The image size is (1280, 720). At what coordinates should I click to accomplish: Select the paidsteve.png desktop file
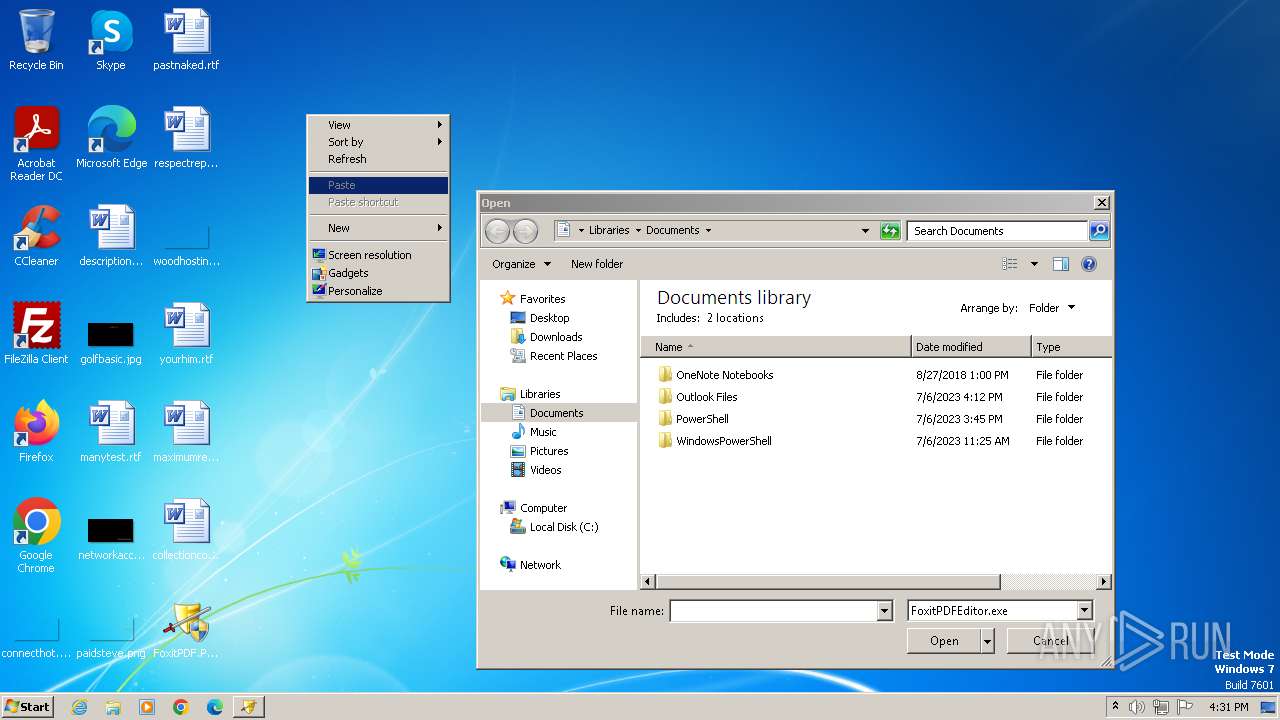tap(111, 636)
